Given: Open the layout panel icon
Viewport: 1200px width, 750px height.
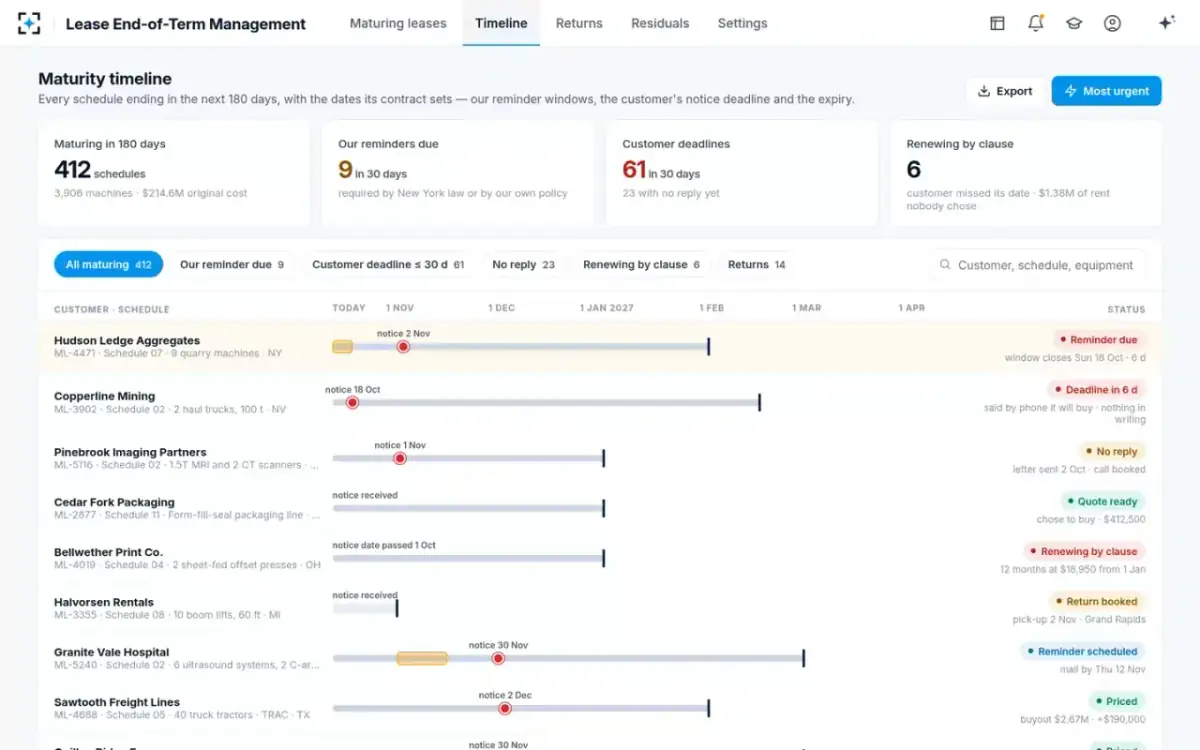Looking at the screenshot, I should click(x=997, y=23).
